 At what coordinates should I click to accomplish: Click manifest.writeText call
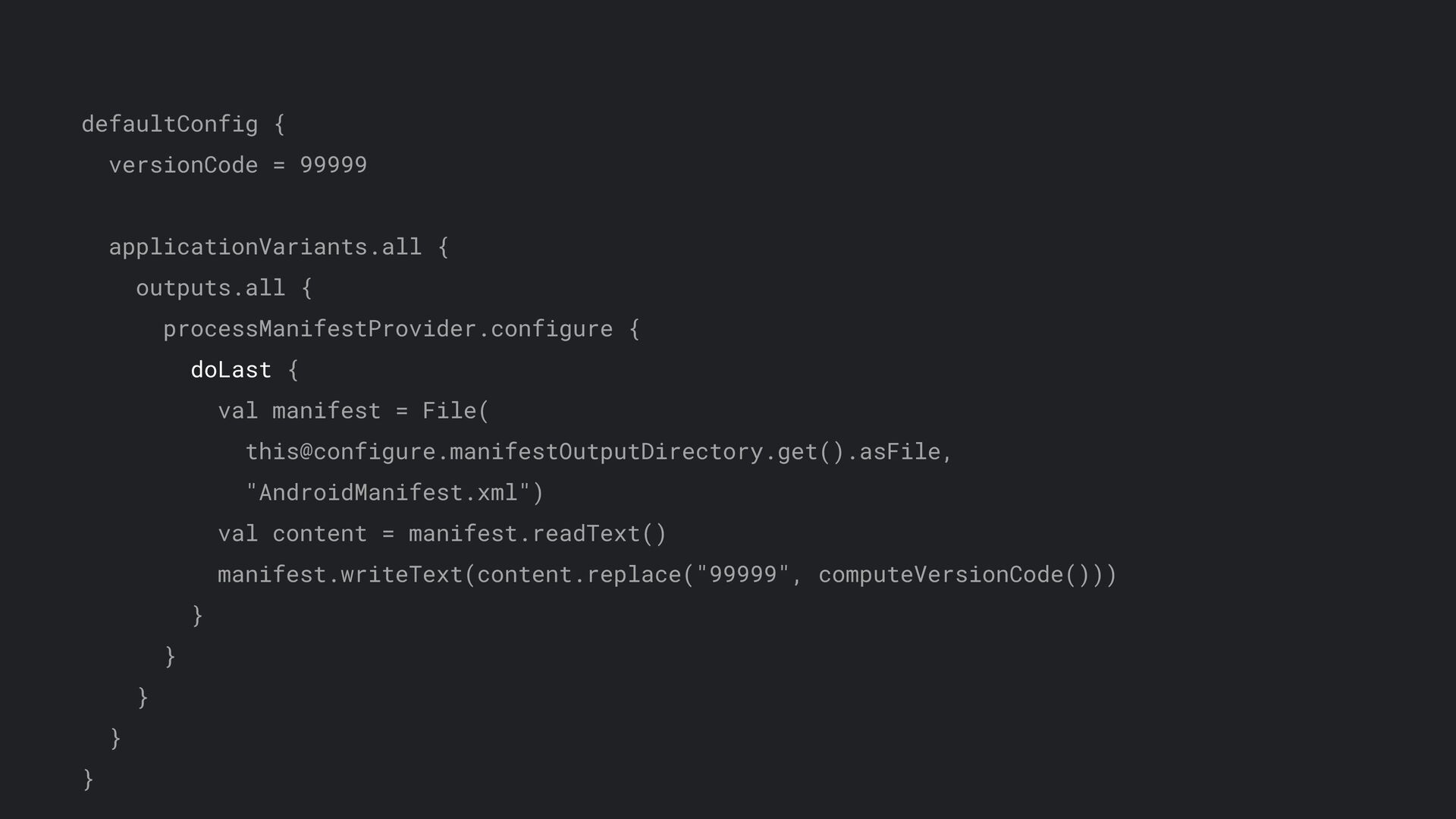pyautogui.click(x=340, y=575)
